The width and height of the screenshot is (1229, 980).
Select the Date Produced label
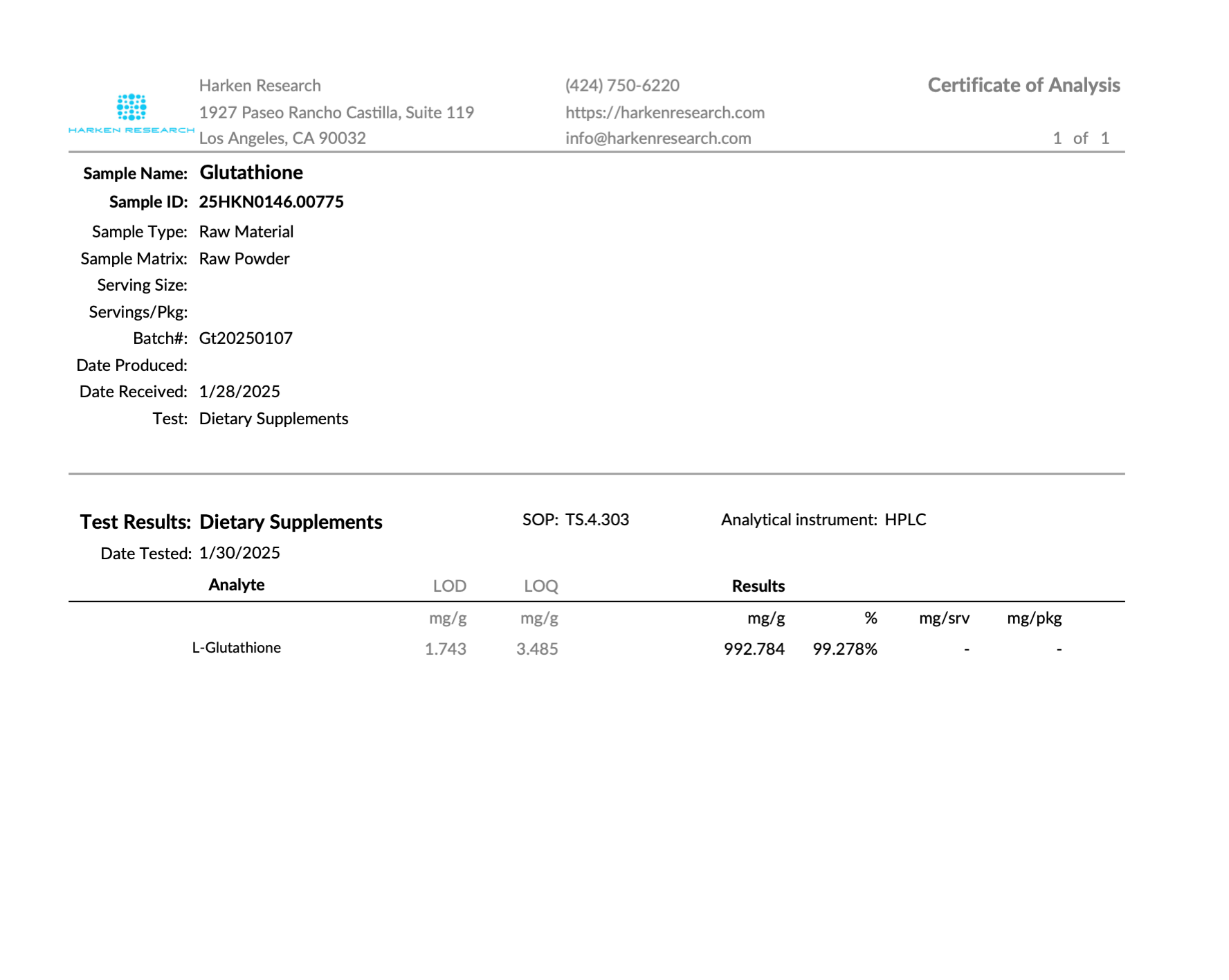(x=132, y=365)
